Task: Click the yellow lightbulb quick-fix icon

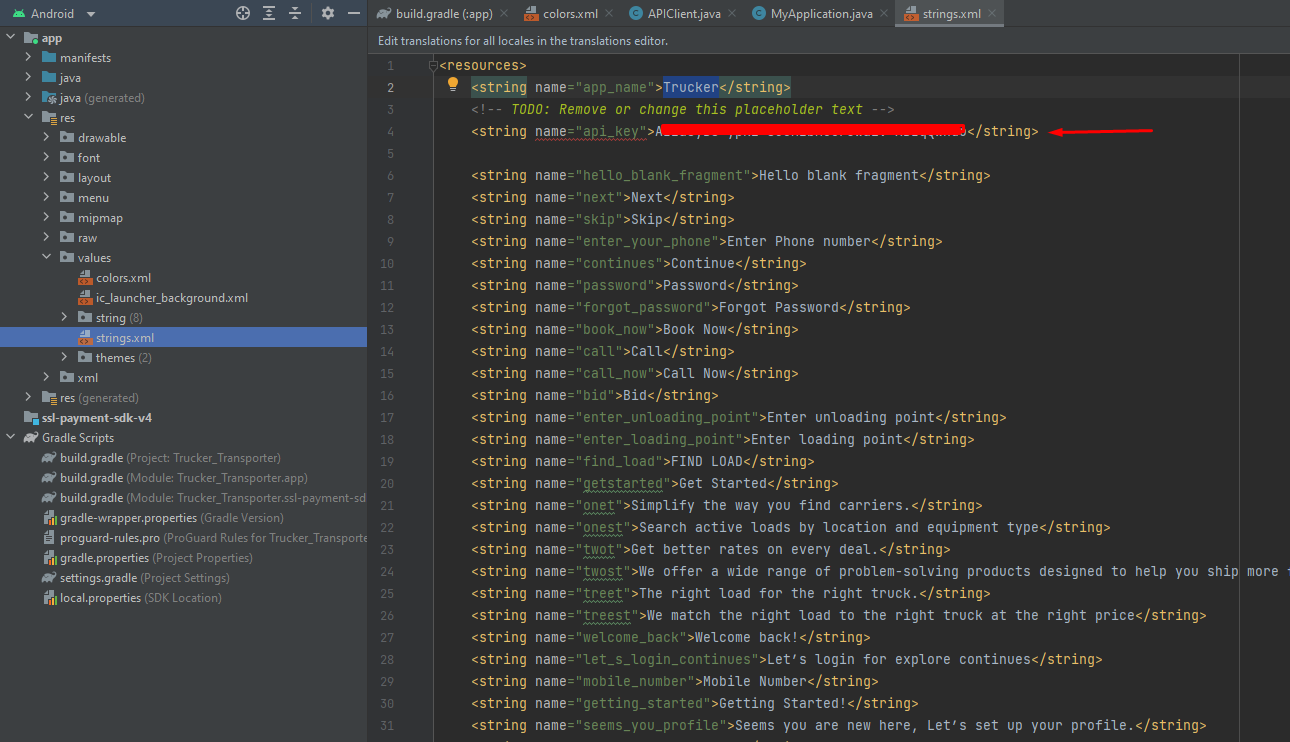Action: 452,85
